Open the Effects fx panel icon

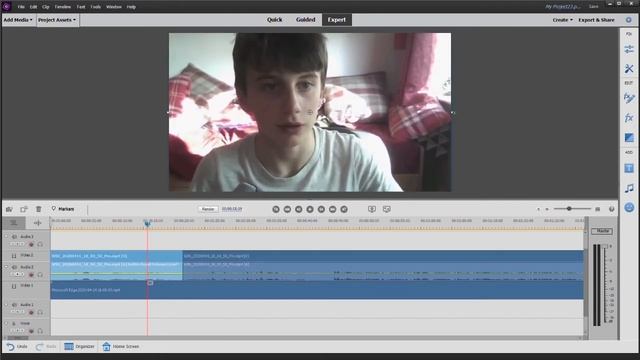point(629,118)
